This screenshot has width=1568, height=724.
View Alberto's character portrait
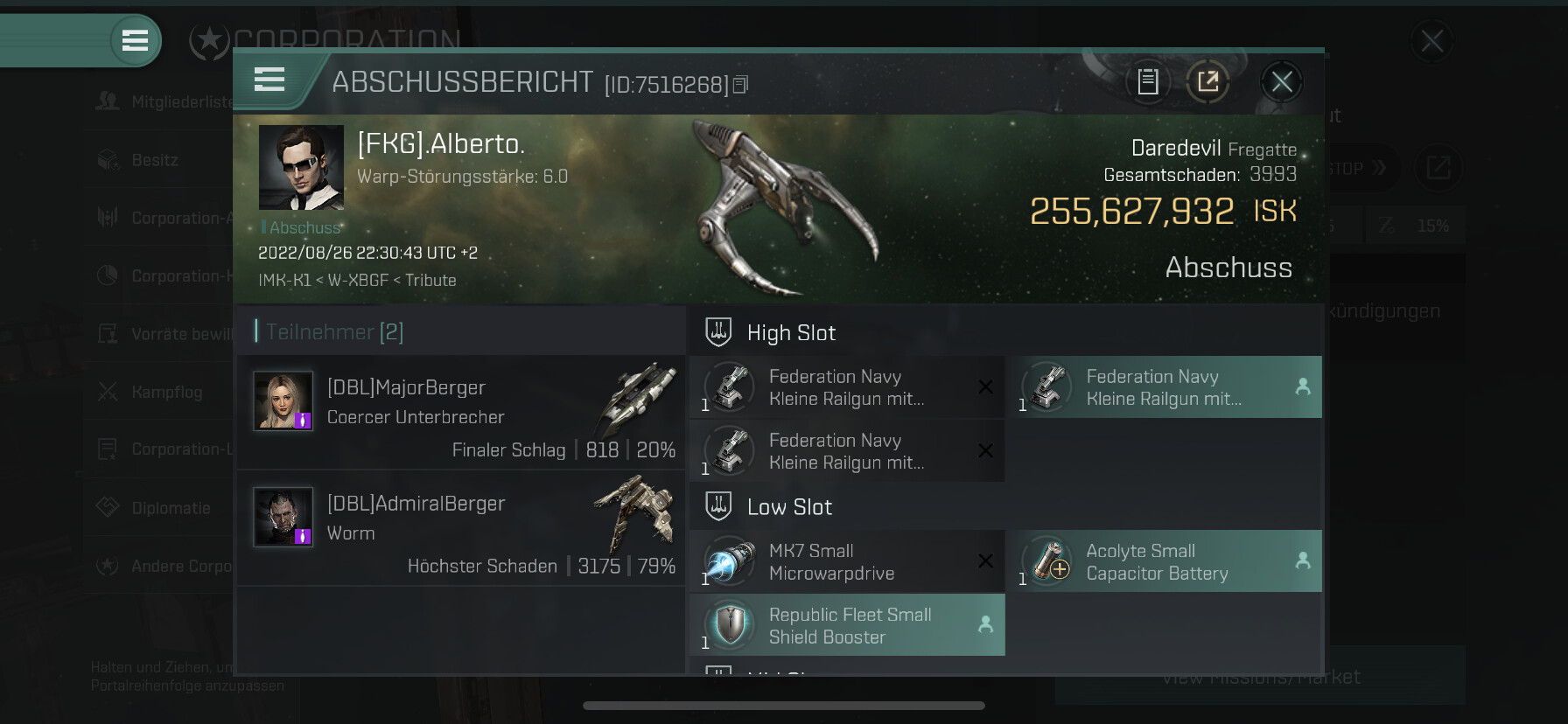(x=301, y=167)
